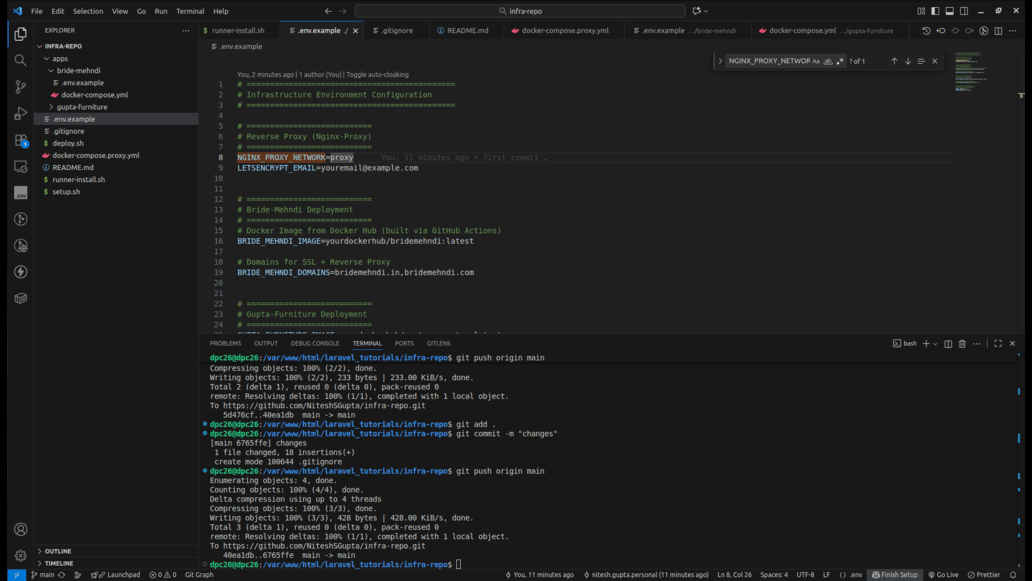
Task: Toggle Use Regular Expression in find widget
Action: pos(840,61)
